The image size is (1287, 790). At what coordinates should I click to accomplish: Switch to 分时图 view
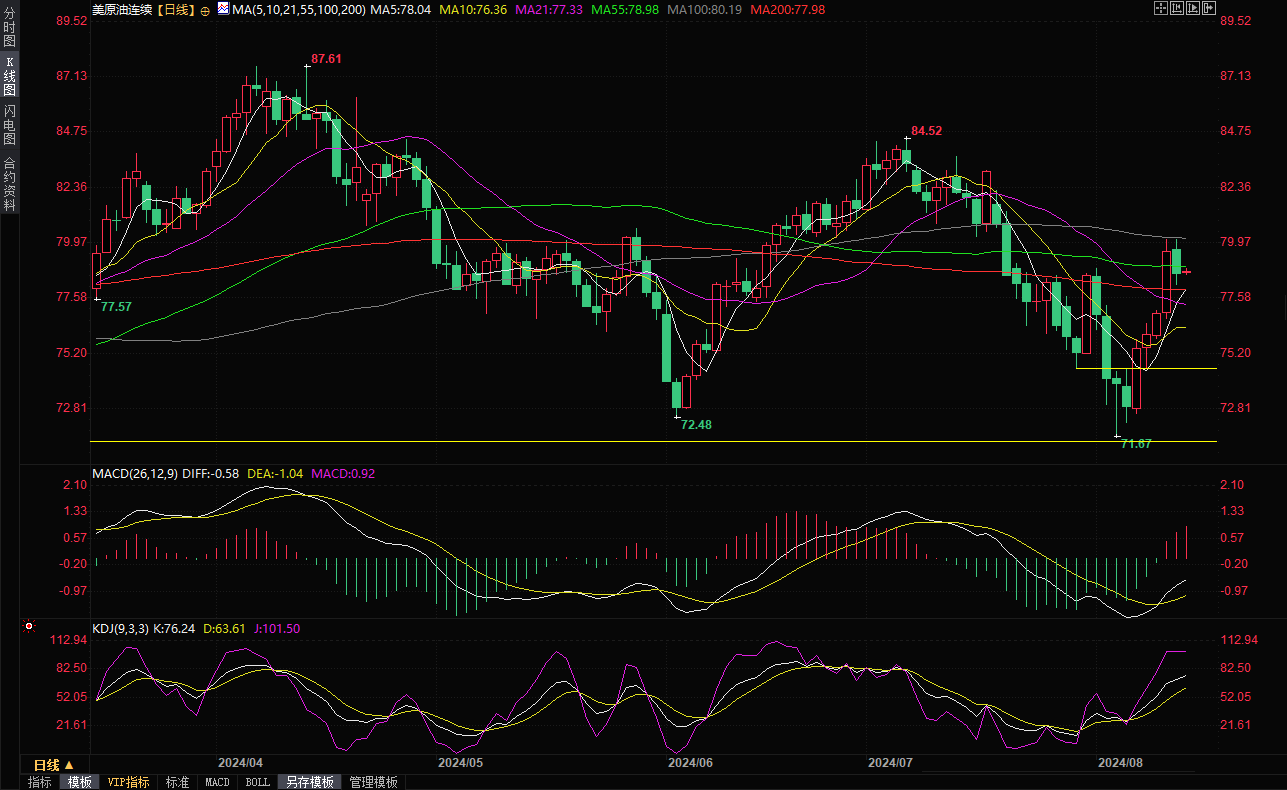tap(9, 30)
